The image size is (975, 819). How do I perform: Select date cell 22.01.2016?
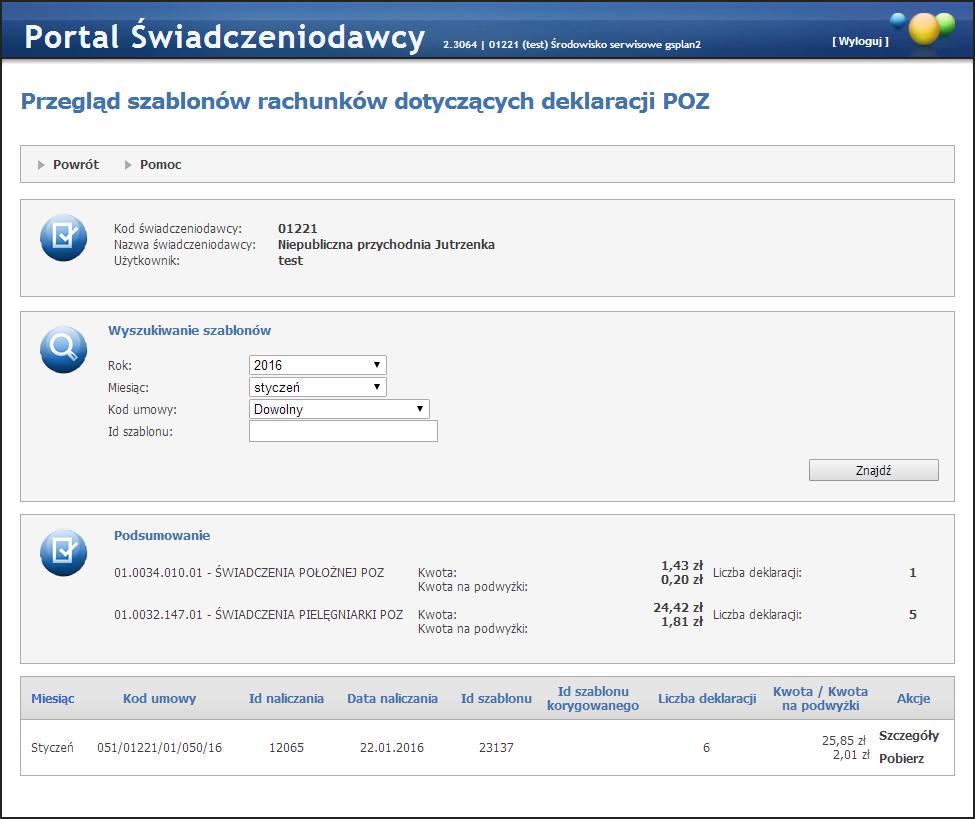click(392, 747)
